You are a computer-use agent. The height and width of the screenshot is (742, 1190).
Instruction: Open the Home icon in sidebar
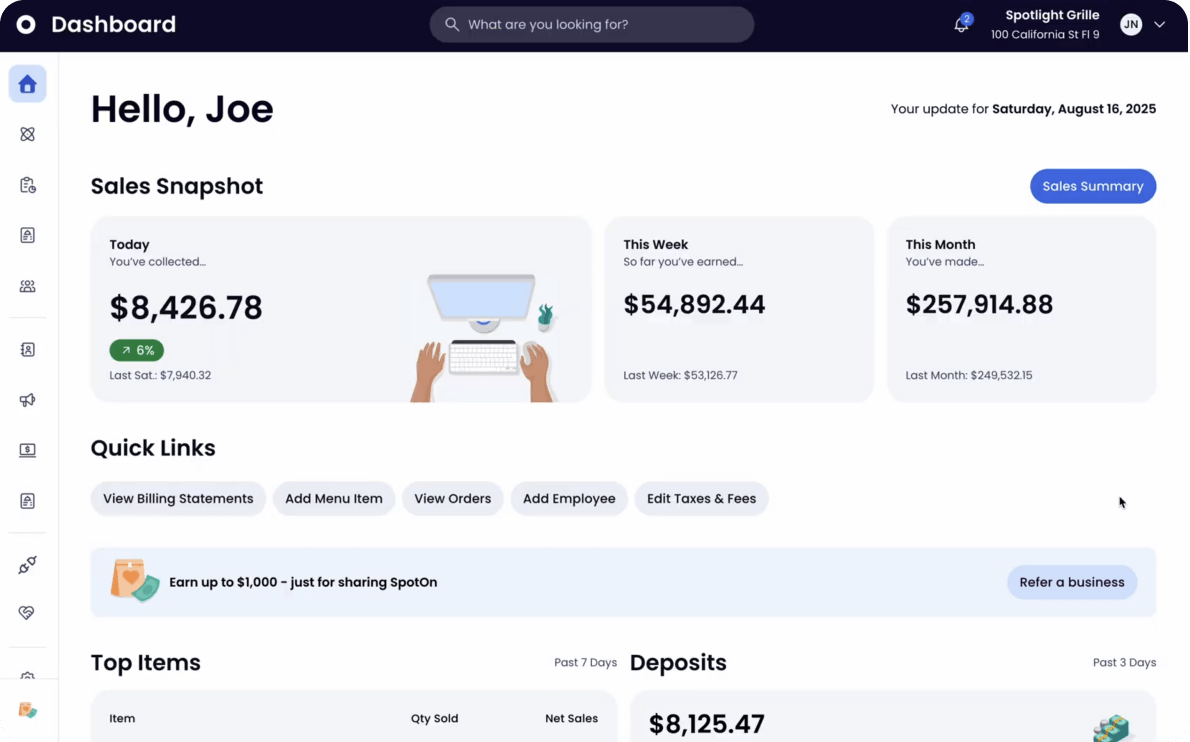(27, 83)
